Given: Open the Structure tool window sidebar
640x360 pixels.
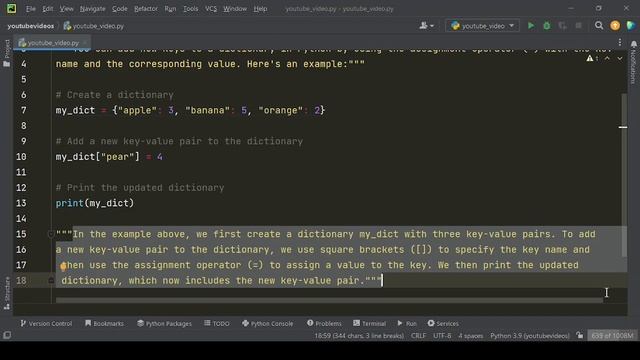Looking at the screenshot, I should (x=7, y=293).
